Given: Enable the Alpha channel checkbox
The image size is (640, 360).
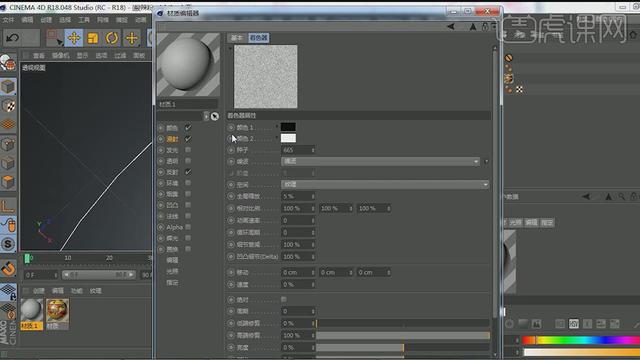Looking at the screenshot, I should pyautogui.click(x=188, y=227).
